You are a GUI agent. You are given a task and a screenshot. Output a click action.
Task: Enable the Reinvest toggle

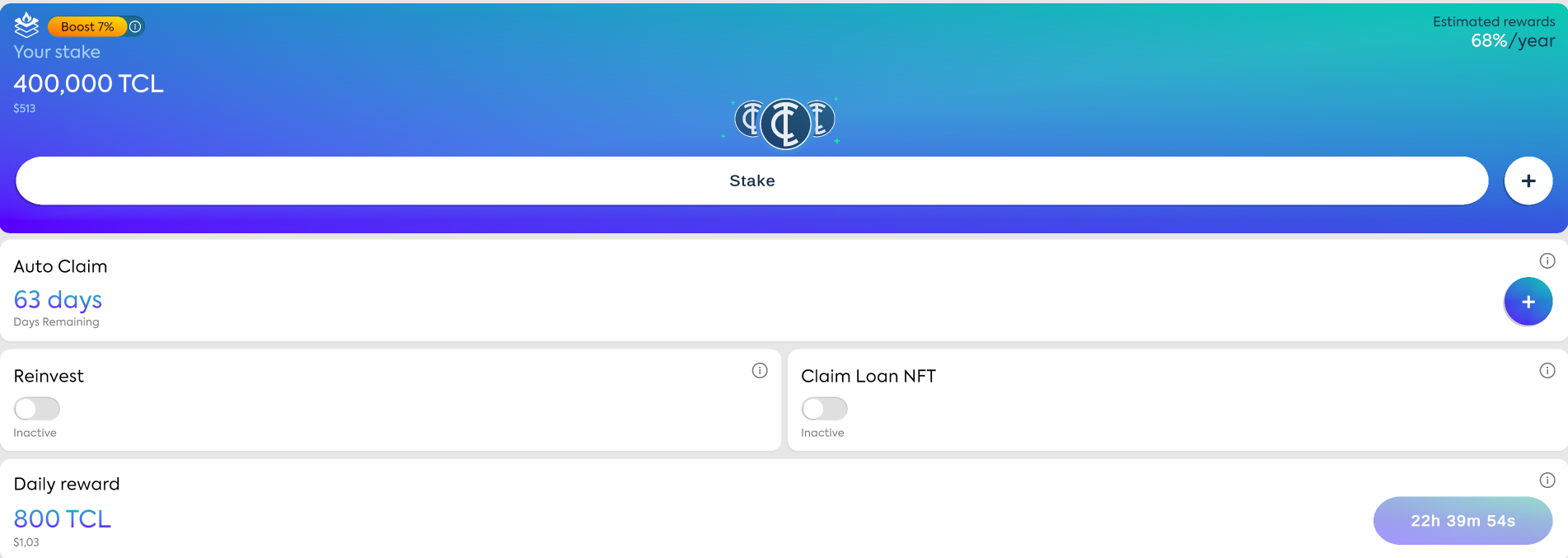(37, 408)
